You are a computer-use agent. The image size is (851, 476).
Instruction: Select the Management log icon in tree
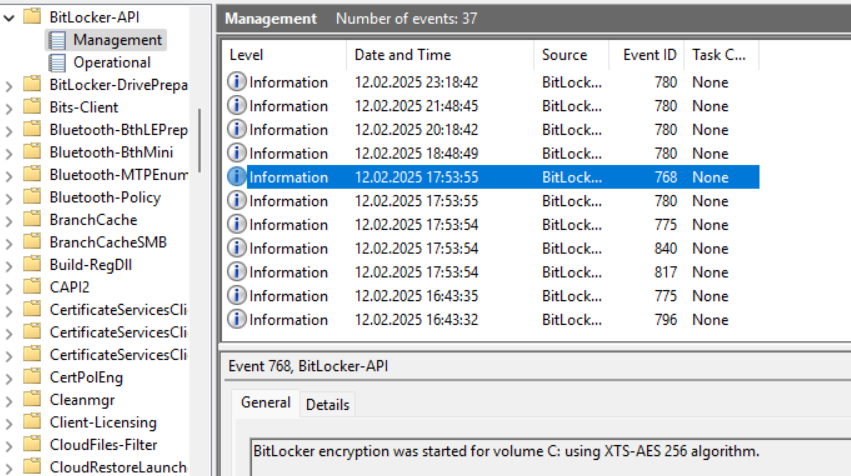coord(57,40)
